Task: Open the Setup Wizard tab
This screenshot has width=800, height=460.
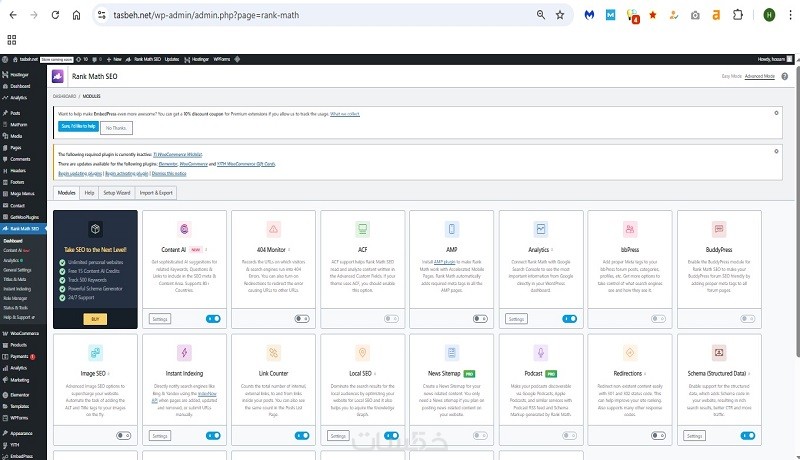Action: [117, 193]
